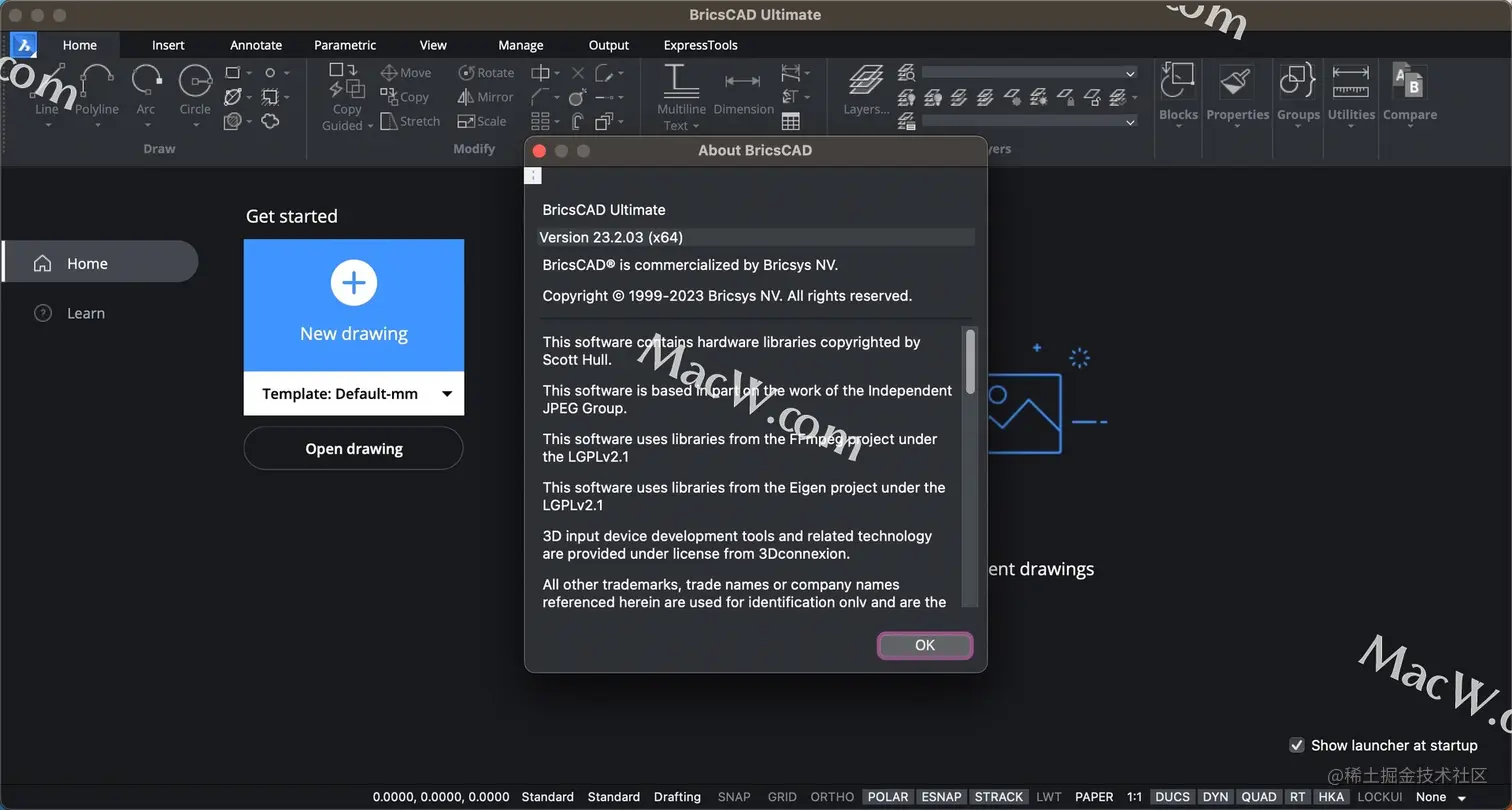Click the Move tool in Modify panel
1512x810 pixels.
[406, 73]
